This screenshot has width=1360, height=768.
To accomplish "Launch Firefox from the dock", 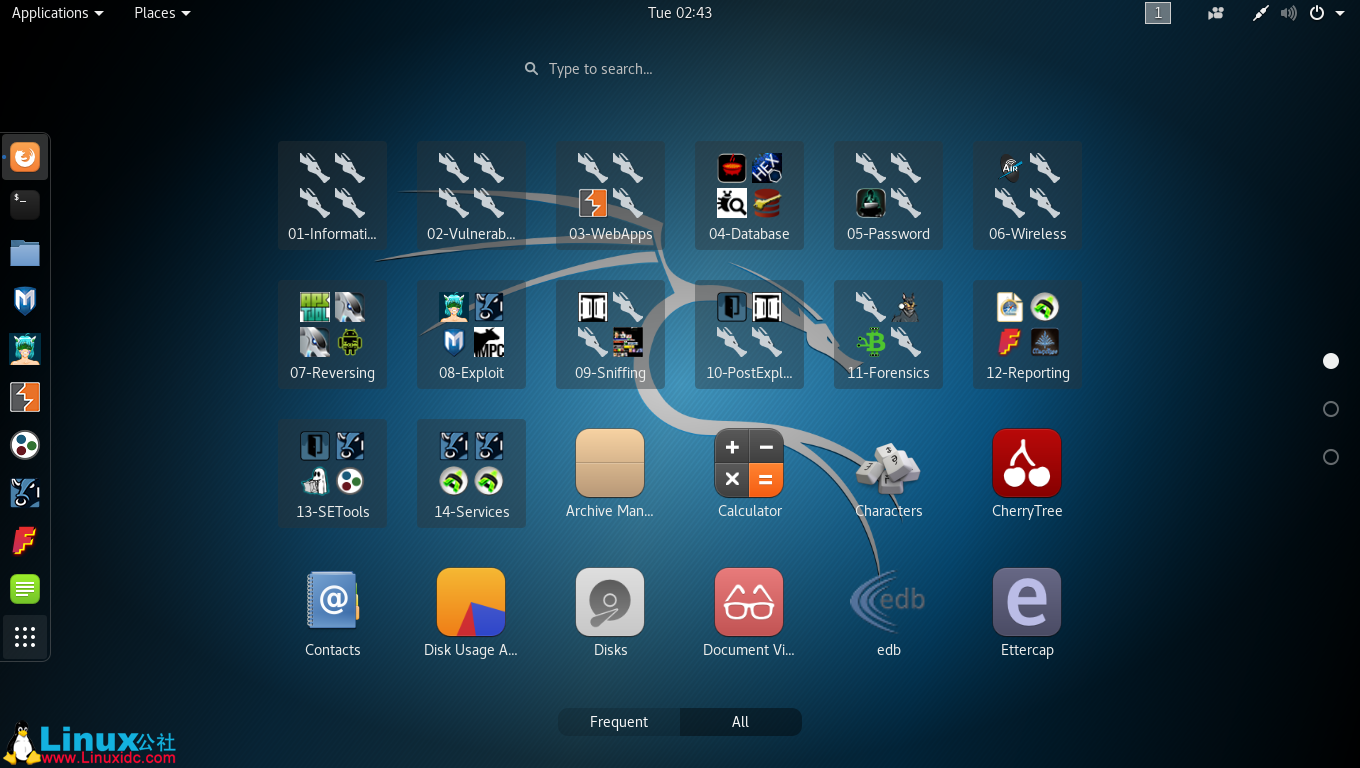I will [x=25, y=157].
